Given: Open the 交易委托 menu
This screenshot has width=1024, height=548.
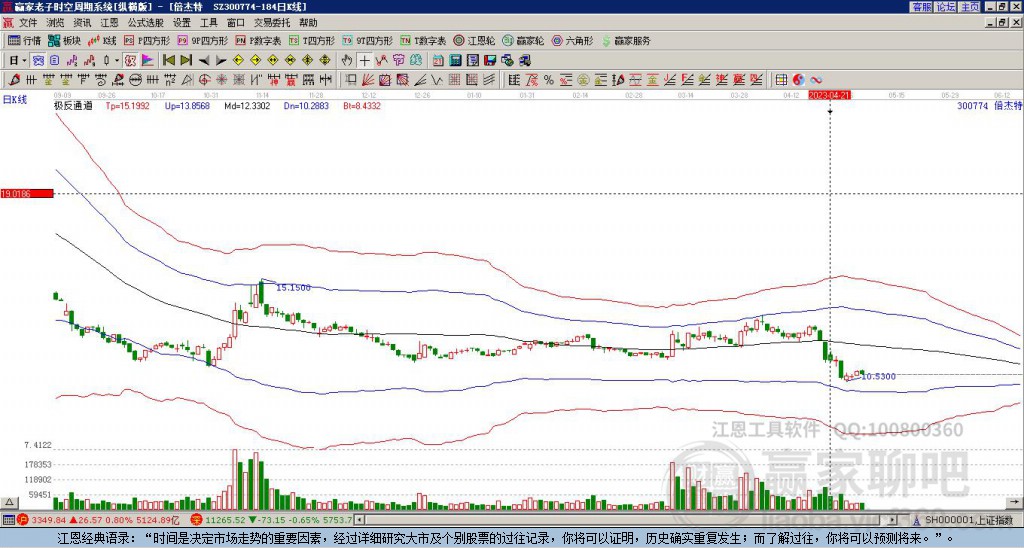Looking at the screenshot, I should pos(272,23).
